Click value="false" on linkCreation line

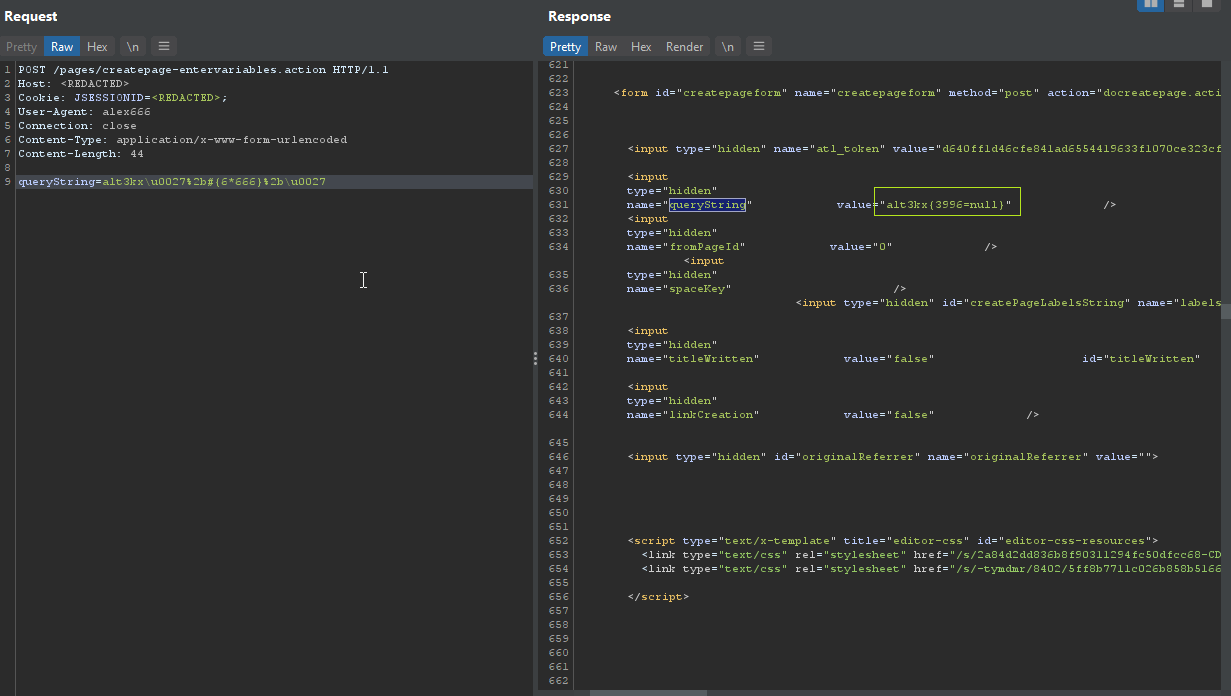tap(889, 415)
